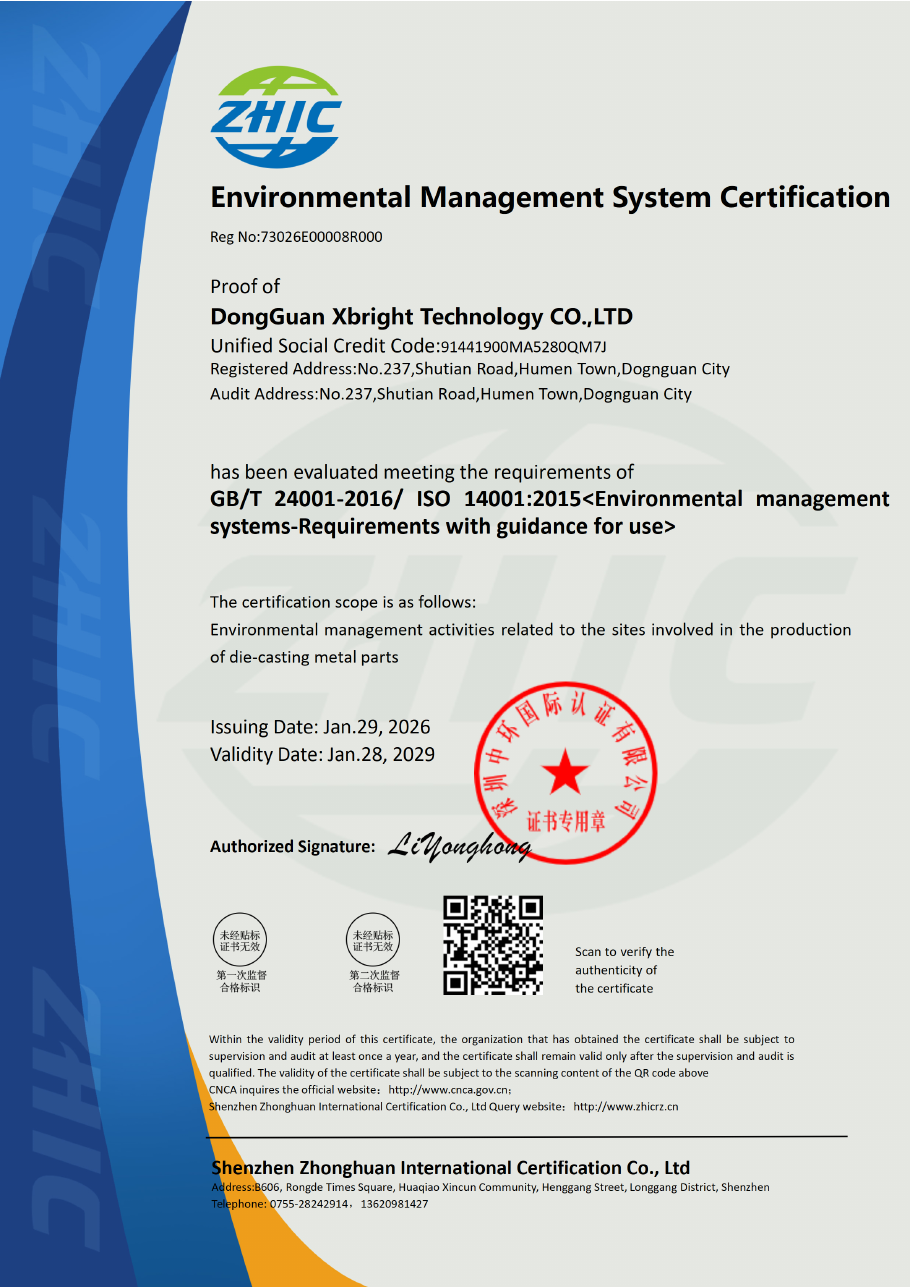Click the 'Proof of' text
This screenshot has height=1287, width=910.
coord(245,286)
